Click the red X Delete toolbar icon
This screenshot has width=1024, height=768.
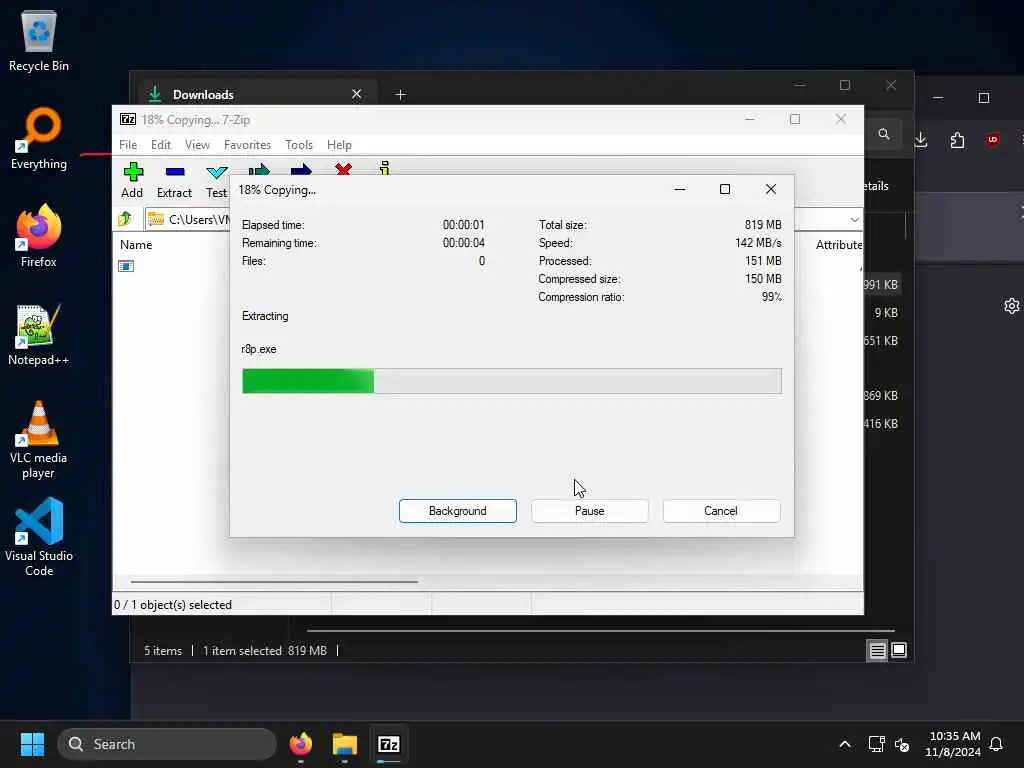344,168
